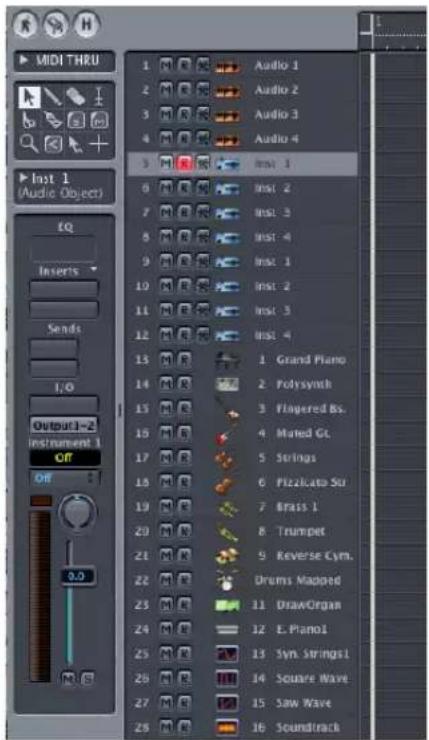This screenshot has width=429, height=740.
Task: Mute track 13 Grand Piano
Action: 166,360
